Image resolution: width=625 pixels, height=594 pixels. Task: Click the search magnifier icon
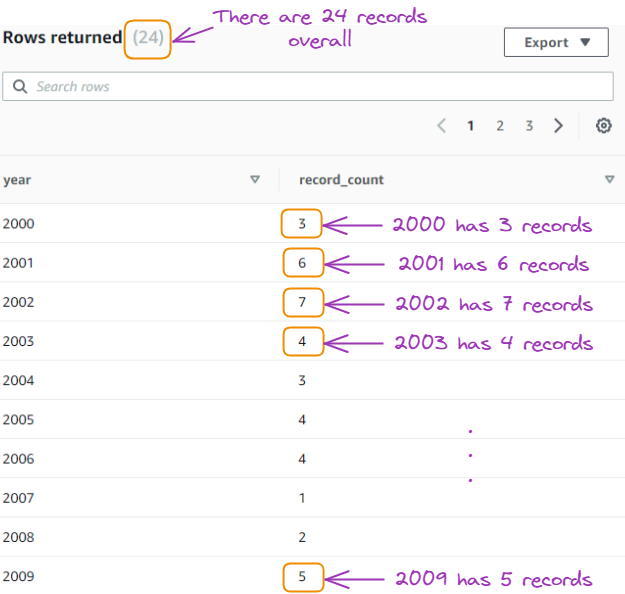click(20, 87)
